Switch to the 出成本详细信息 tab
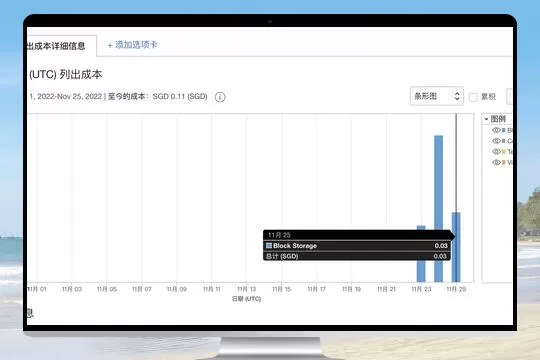540x360 pixels. [x=56, y=46]
